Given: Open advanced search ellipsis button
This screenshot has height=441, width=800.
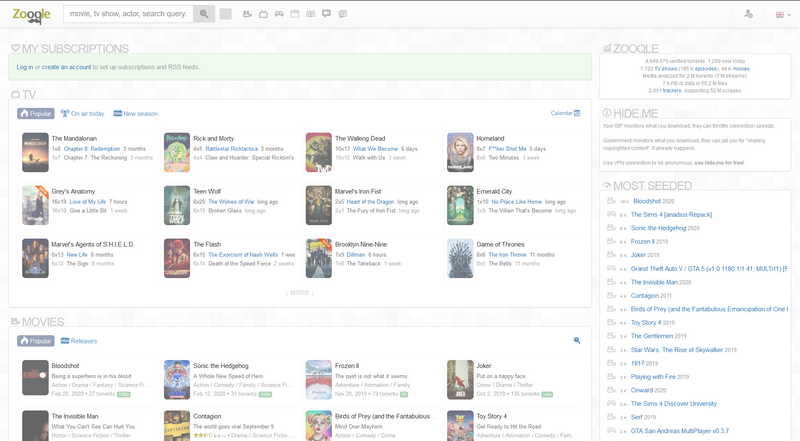Looking at the screenshot, I should coord(226,14).
